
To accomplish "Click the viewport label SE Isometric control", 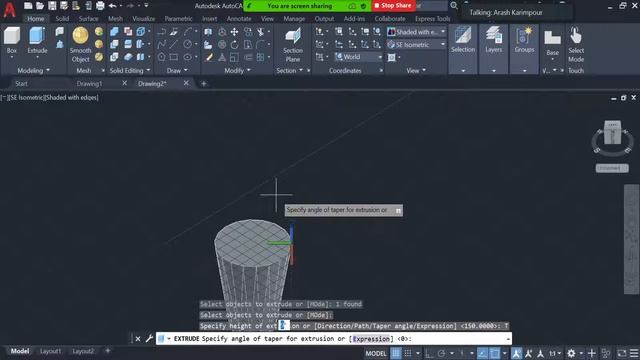I will pyautogui.click(x=27, y=98).
